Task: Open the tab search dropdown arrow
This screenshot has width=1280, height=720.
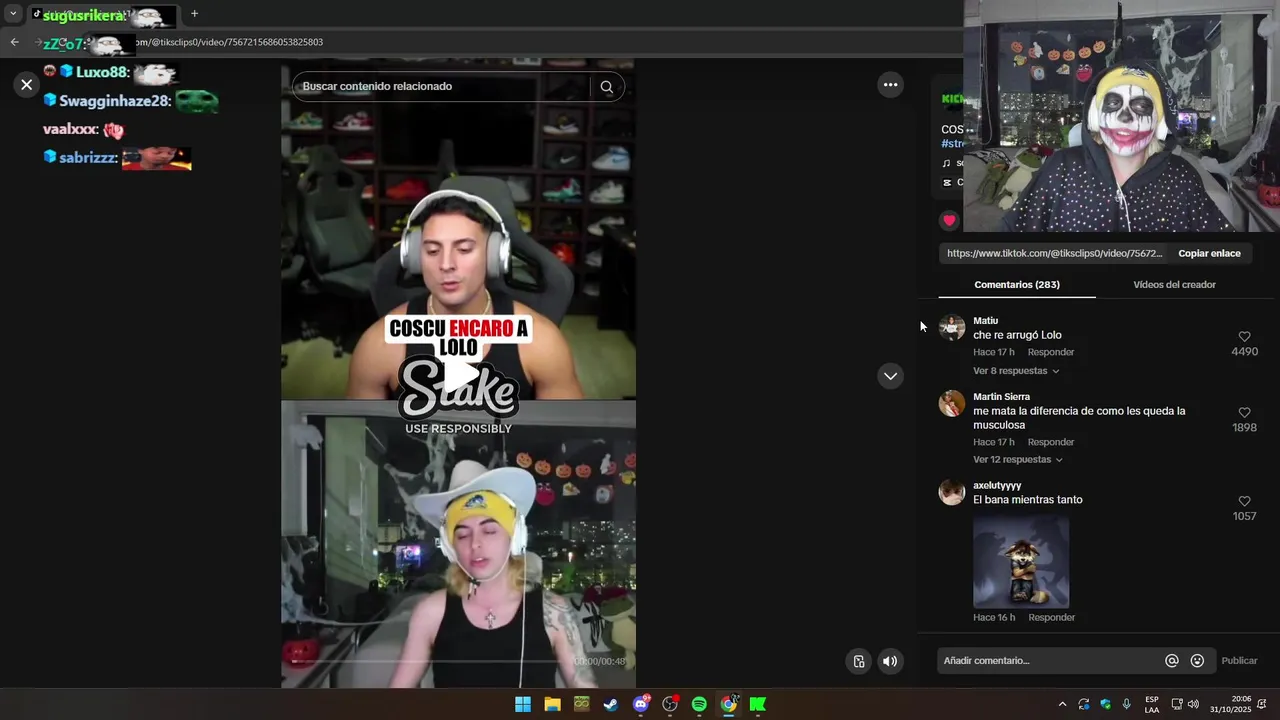Action: [x=13, y=14]
